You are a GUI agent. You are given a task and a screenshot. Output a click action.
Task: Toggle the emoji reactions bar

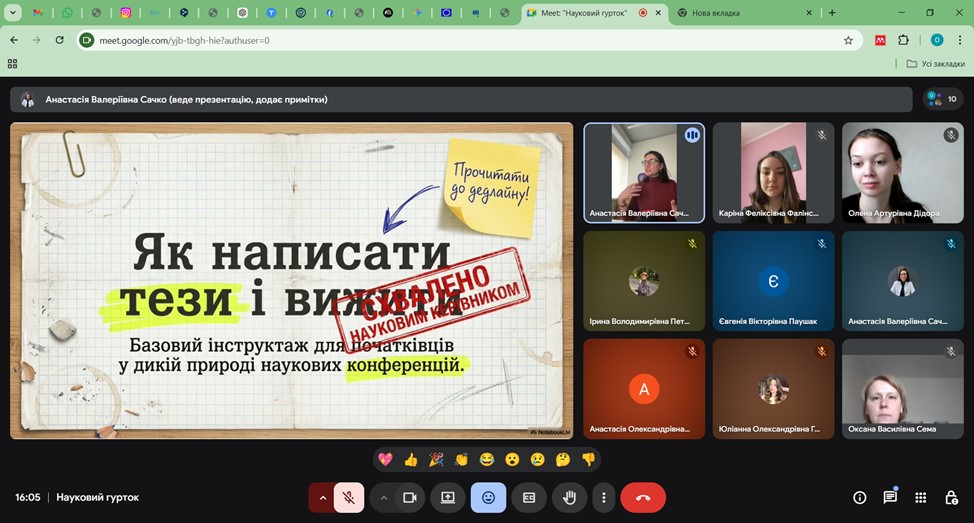click(488, 498)
